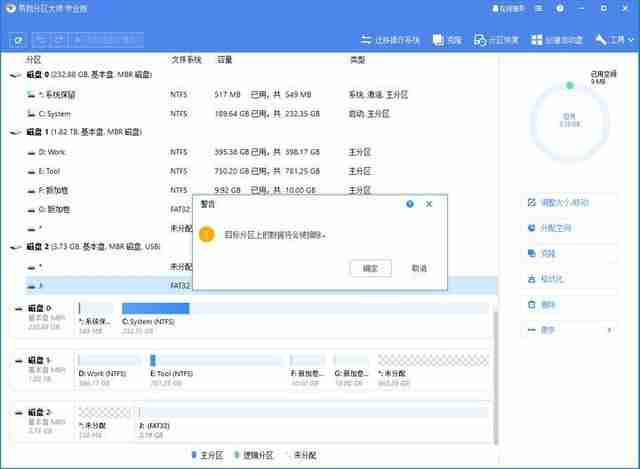
Task: Click Allocate Space (分配空间) in the right panel
Action: click(554, 228)
